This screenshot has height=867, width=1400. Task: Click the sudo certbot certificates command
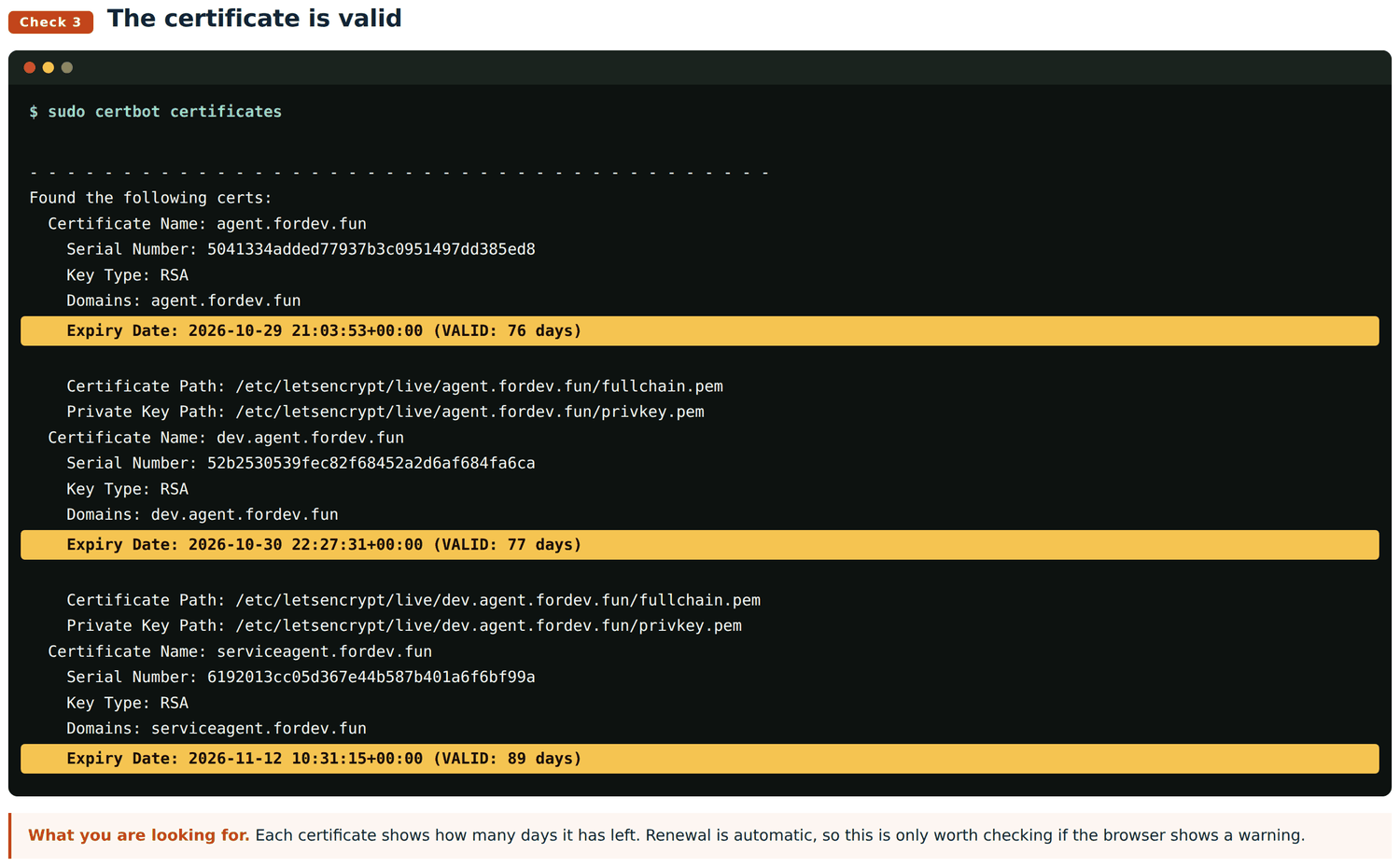164,111
